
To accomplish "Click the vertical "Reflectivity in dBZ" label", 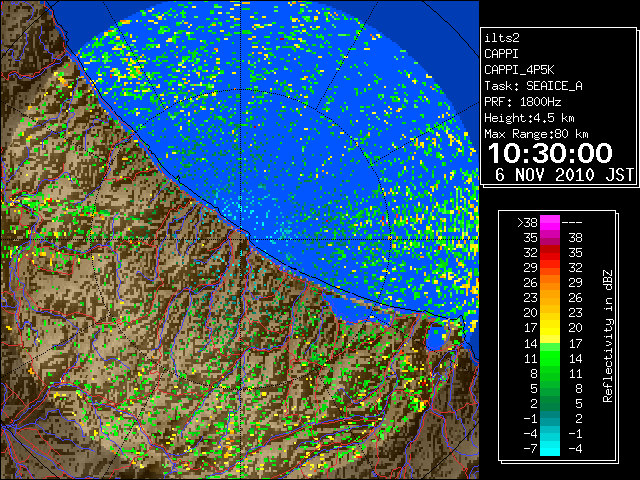I will point(608,336).
